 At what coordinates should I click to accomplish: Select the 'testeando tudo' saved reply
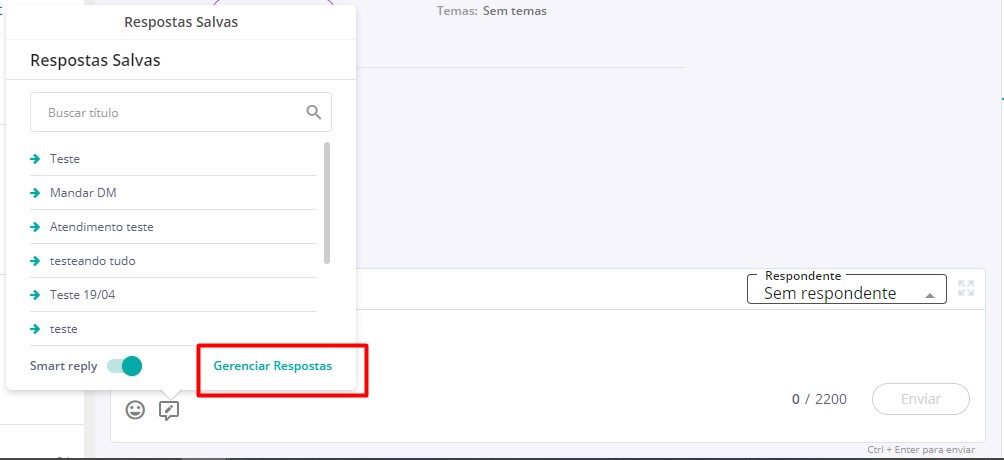174,261
